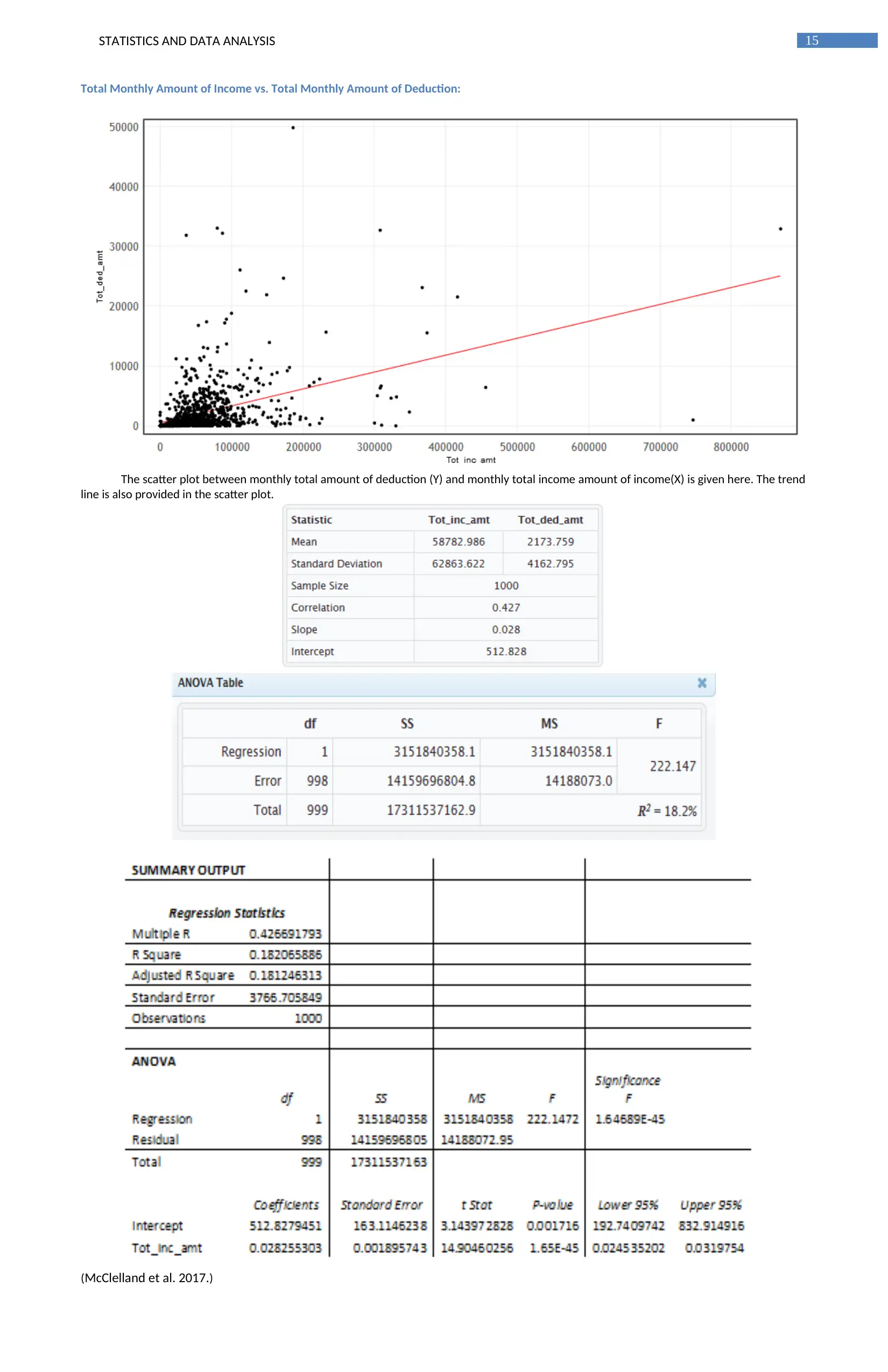This screenshot has width=888, height=1372.
Task: Click the Lower 95% value 192.7409742
Action: (x=629, y=1225)
